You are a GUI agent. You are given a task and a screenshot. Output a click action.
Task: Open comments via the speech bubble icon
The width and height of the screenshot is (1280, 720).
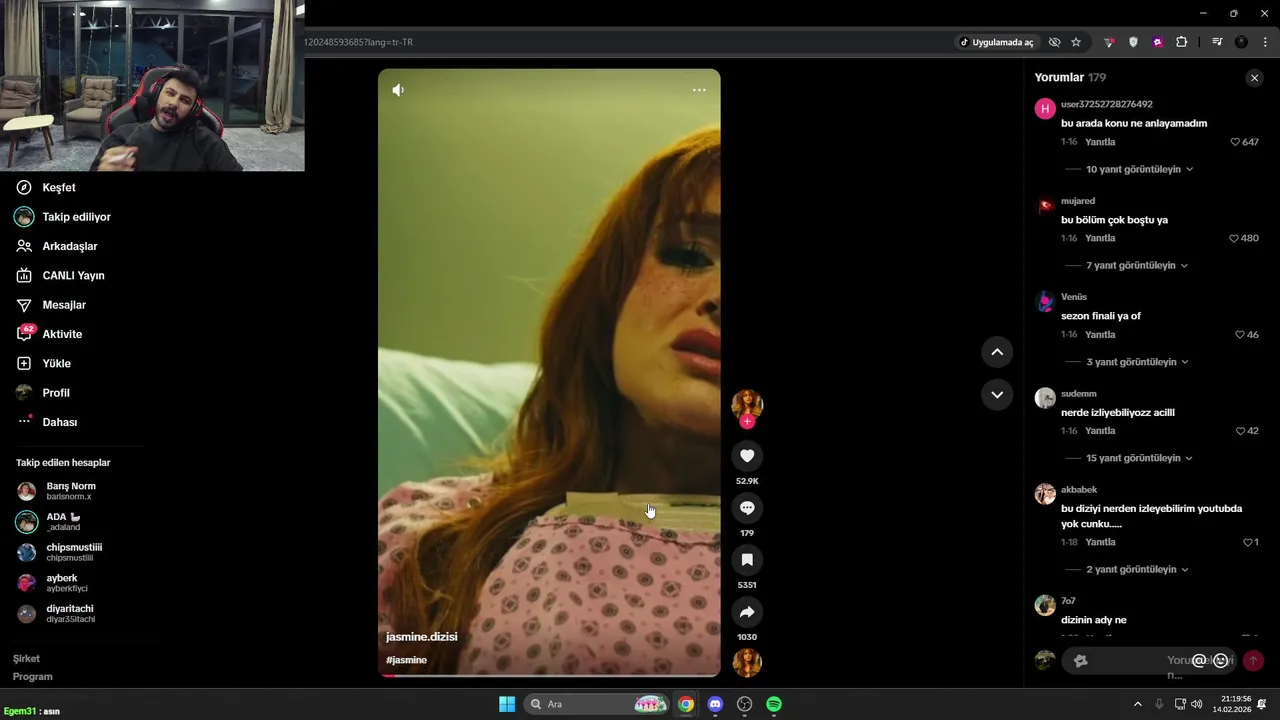(x=747, y=508)
